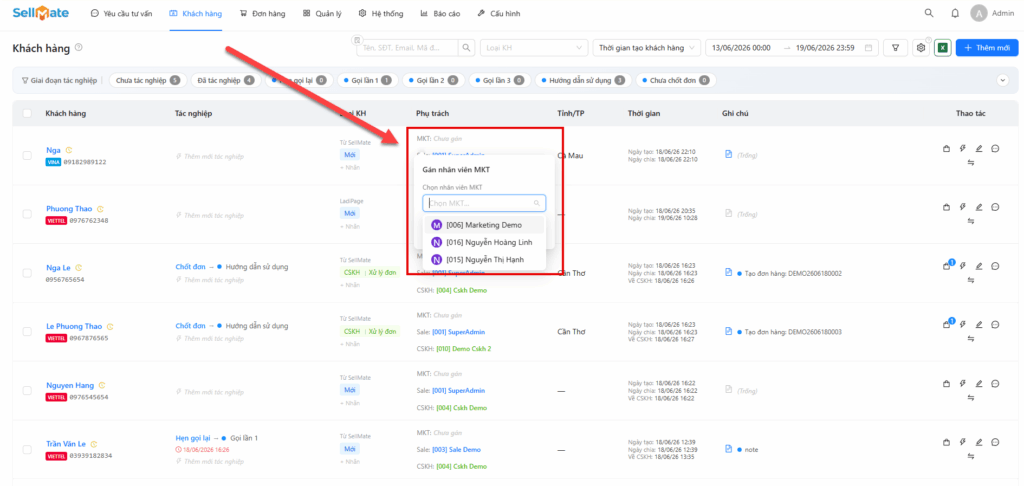1024x486 pixels.
Task: Open chat bubble icon for Phuong Thao
Action: tap(995, 207)
